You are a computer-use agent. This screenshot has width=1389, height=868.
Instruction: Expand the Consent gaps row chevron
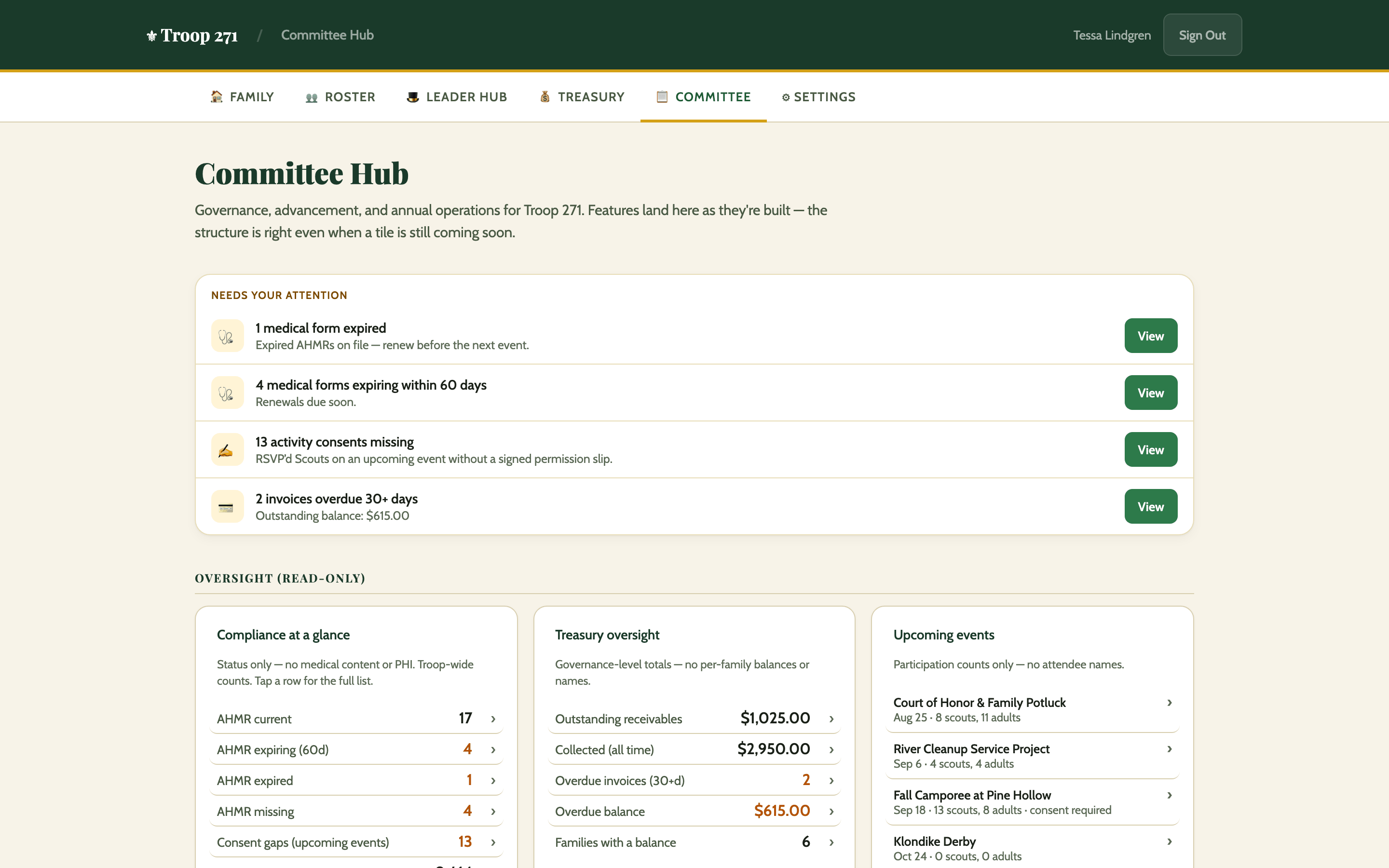pos(493,842)
